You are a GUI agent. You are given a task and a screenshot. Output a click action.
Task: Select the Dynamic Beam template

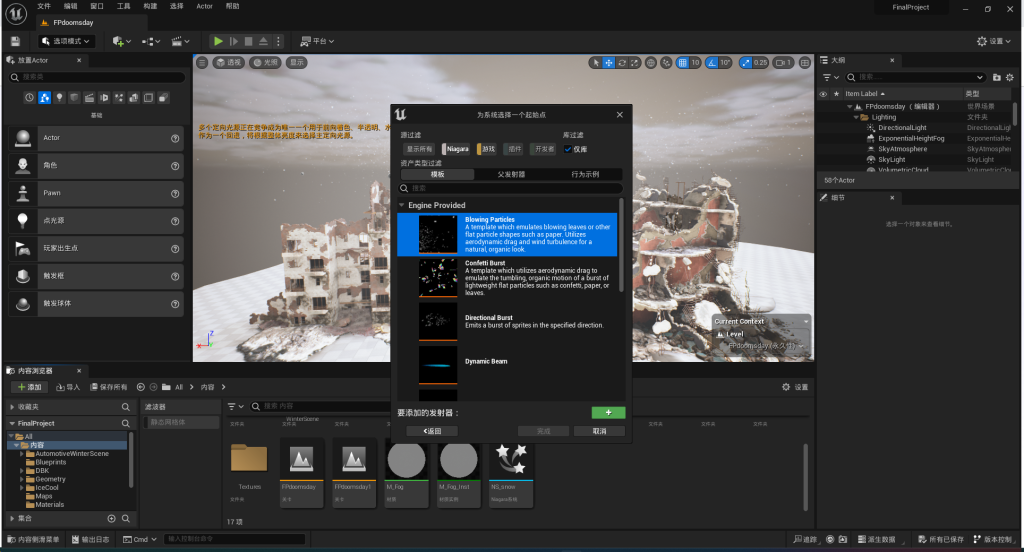tap(507, 365)
